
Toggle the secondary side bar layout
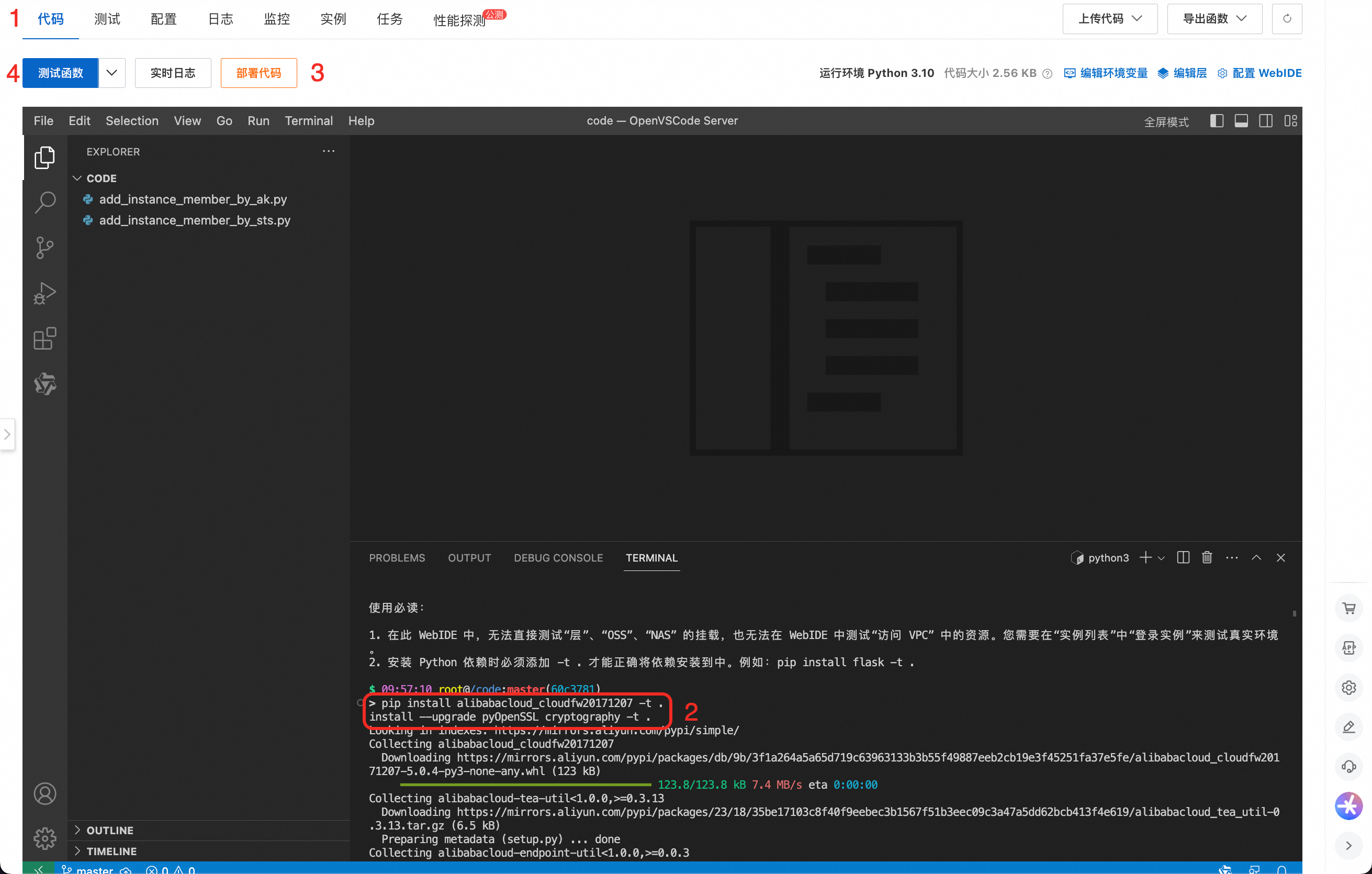(1265, 121)
